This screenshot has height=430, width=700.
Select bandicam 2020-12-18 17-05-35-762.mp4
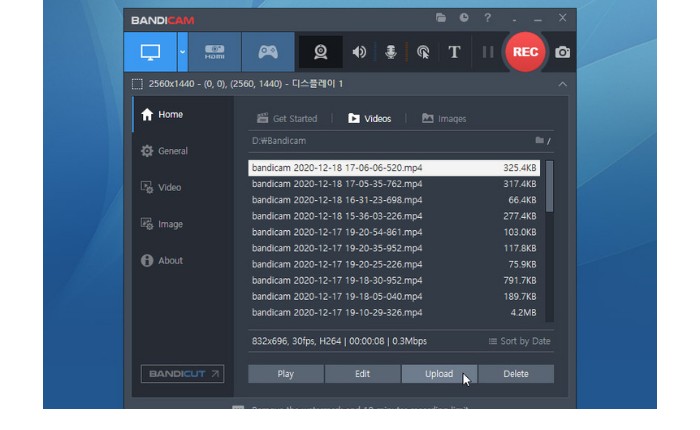394,184
